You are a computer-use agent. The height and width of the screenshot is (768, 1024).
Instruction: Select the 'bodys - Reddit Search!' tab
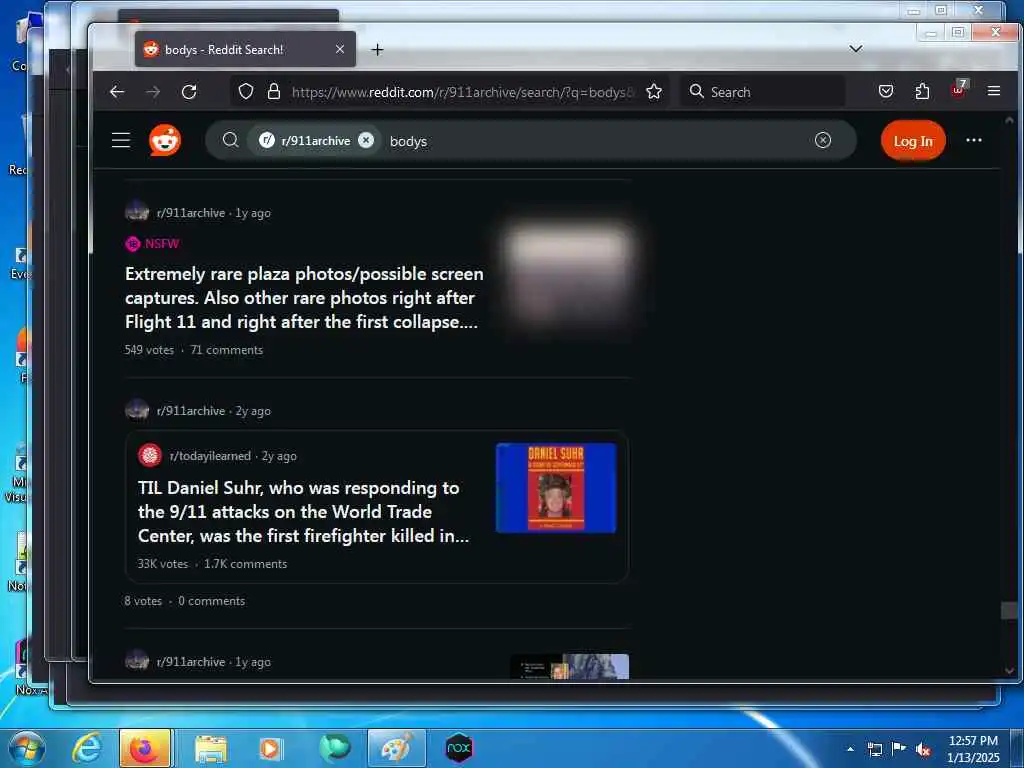246,49
